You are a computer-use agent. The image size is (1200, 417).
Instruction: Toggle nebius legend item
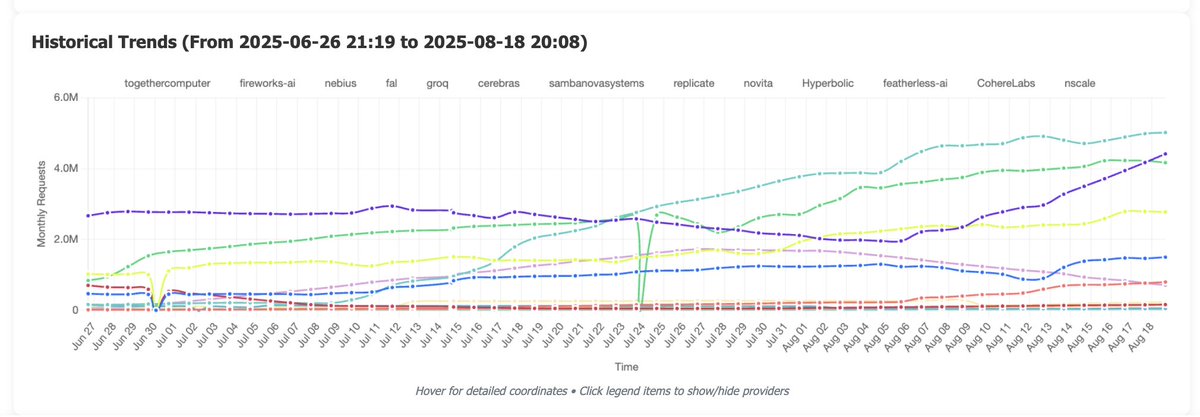340,84
